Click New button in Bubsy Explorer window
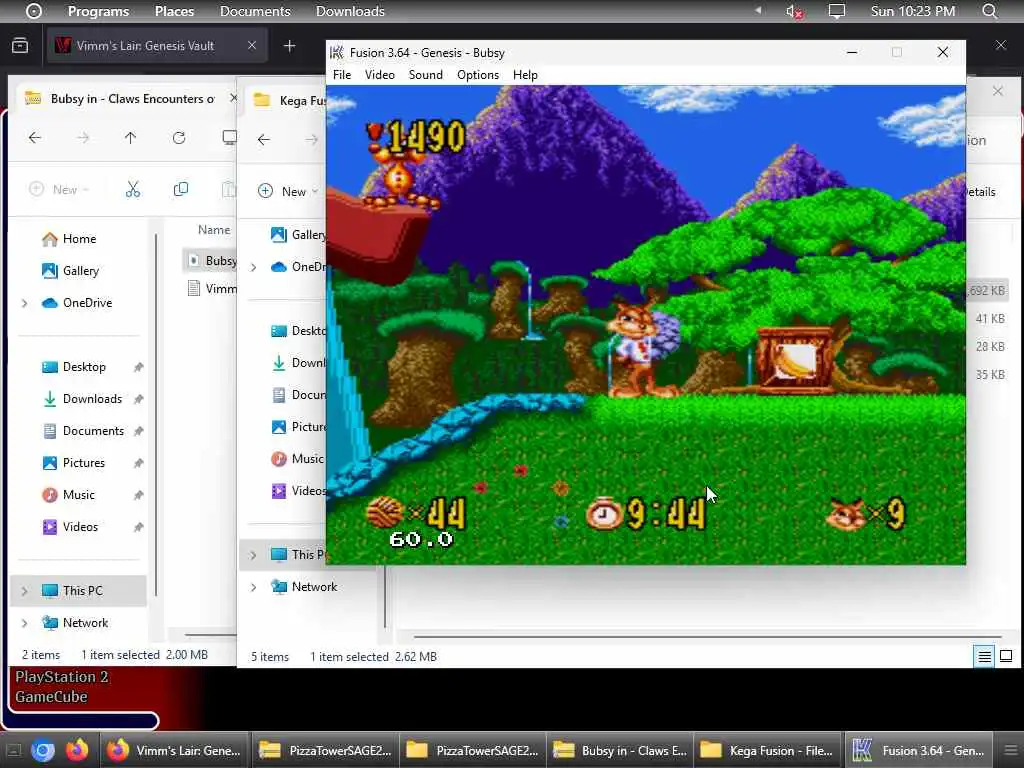The height and width of the screenshot is (768, 1024). 59,189
